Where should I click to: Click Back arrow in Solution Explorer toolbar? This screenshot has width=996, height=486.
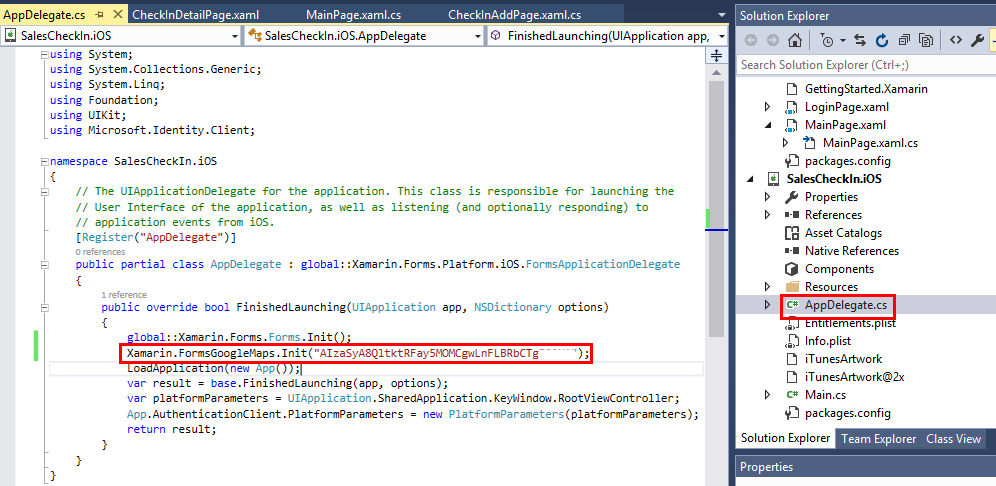(x=751, y=41)
